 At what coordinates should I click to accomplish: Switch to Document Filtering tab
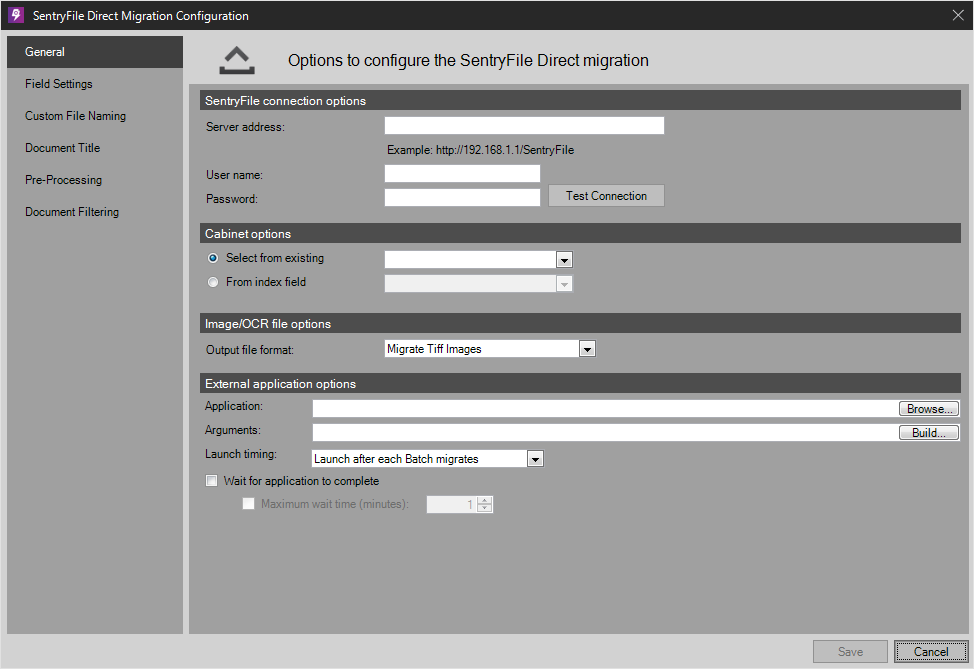(x=95, y=212)
